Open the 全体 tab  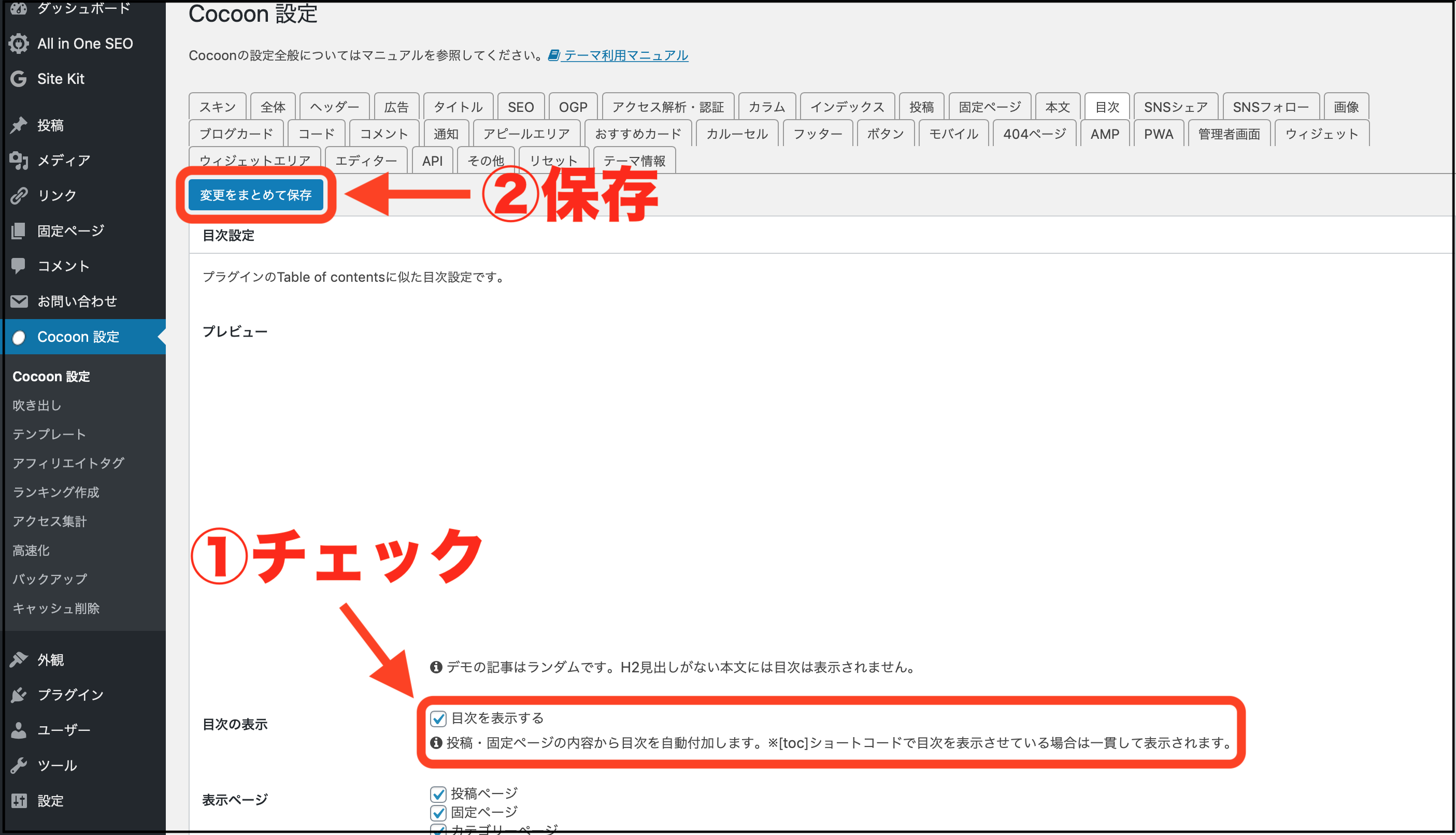pos(273,107)
